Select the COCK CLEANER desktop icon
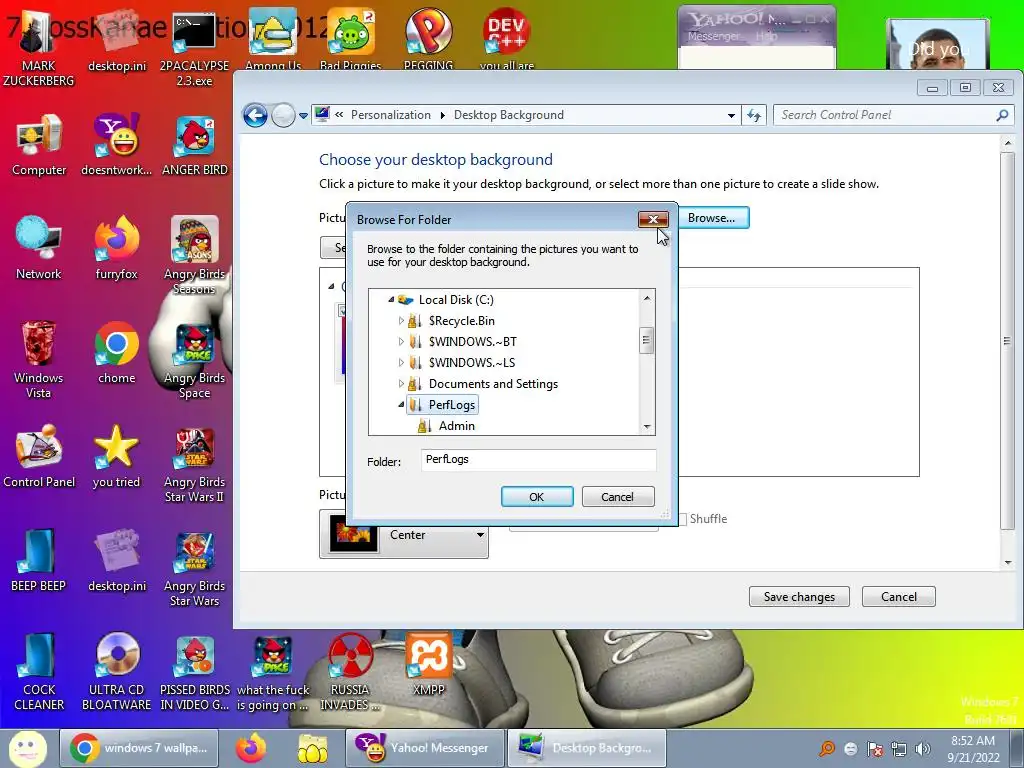1024x768 pixels. tap(39, 672)
